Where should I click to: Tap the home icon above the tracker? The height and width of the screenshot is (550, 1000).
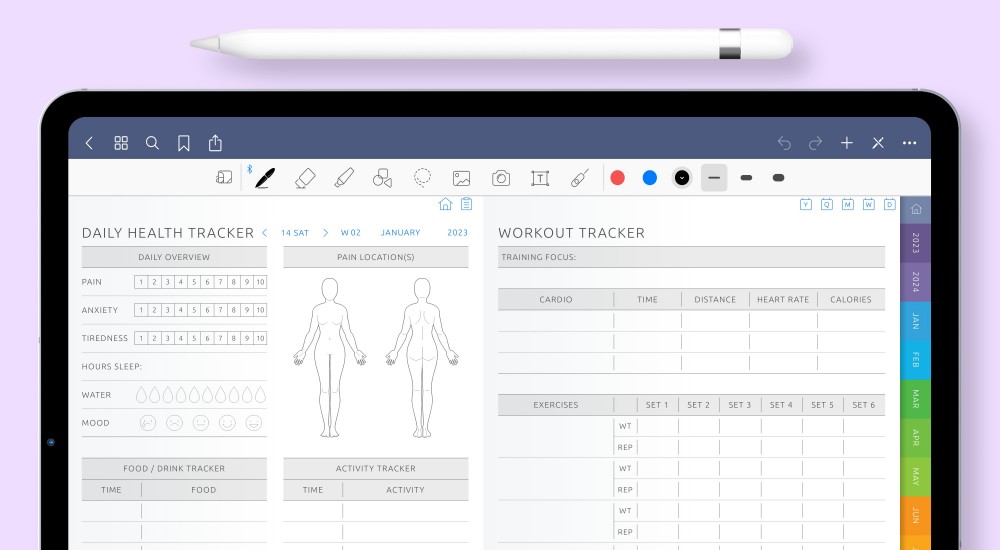pyautogui.click(x=445, y=204)
